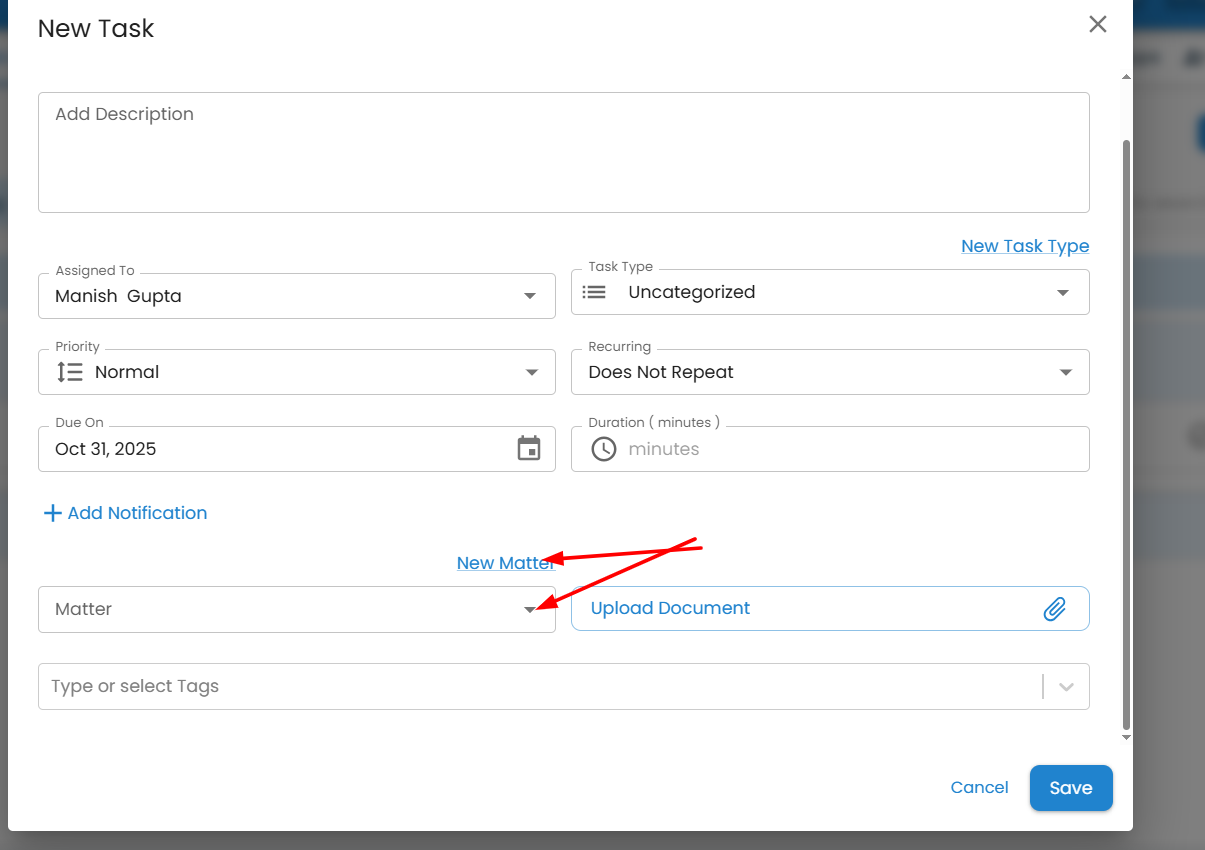This screenshot has width=1205, height=850.
Task: Open the Priority dropdown arrow
Action: pyautogui.click(x=530, y=372)
